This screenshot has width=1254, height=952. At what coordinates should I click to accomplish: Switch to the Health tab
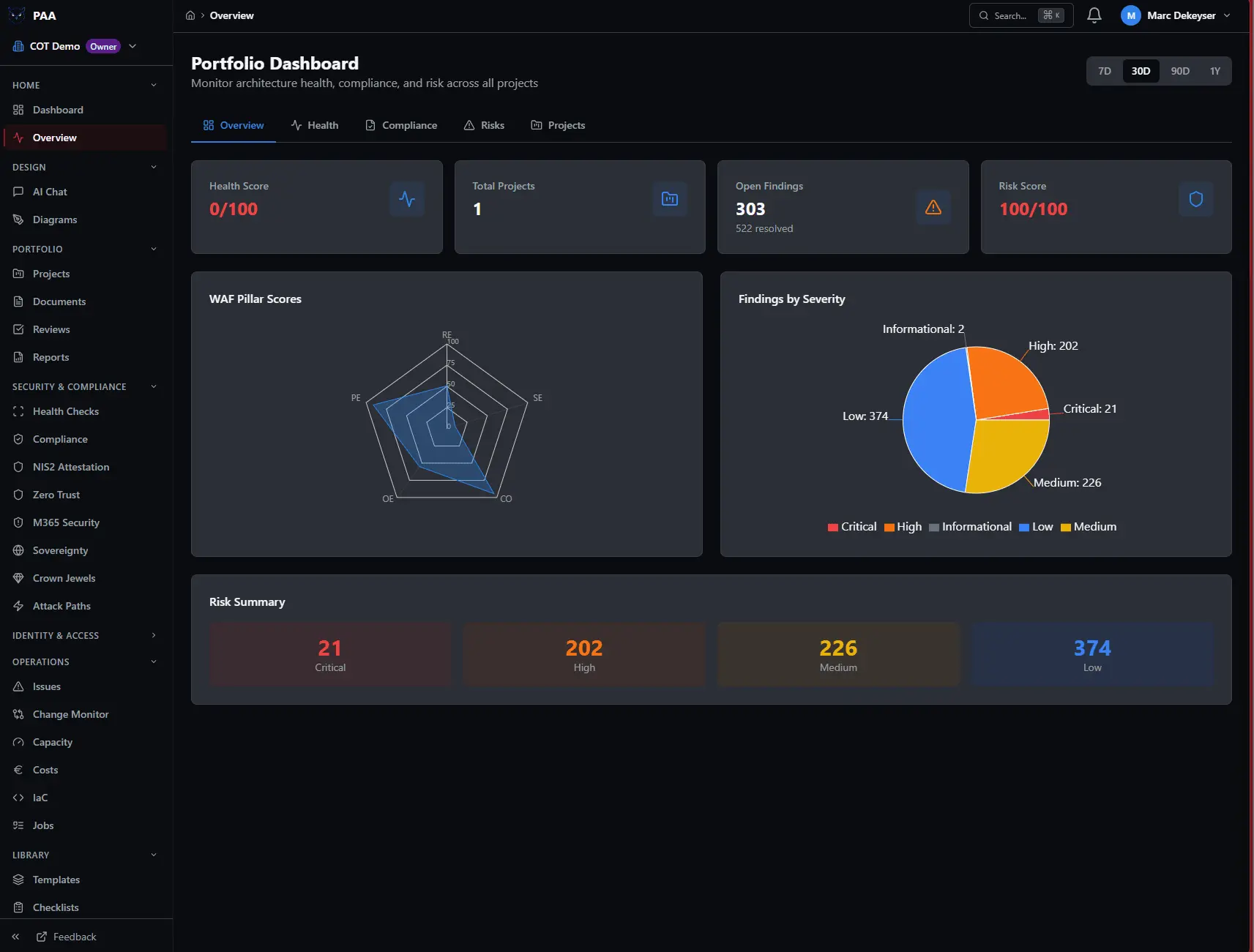315,125
